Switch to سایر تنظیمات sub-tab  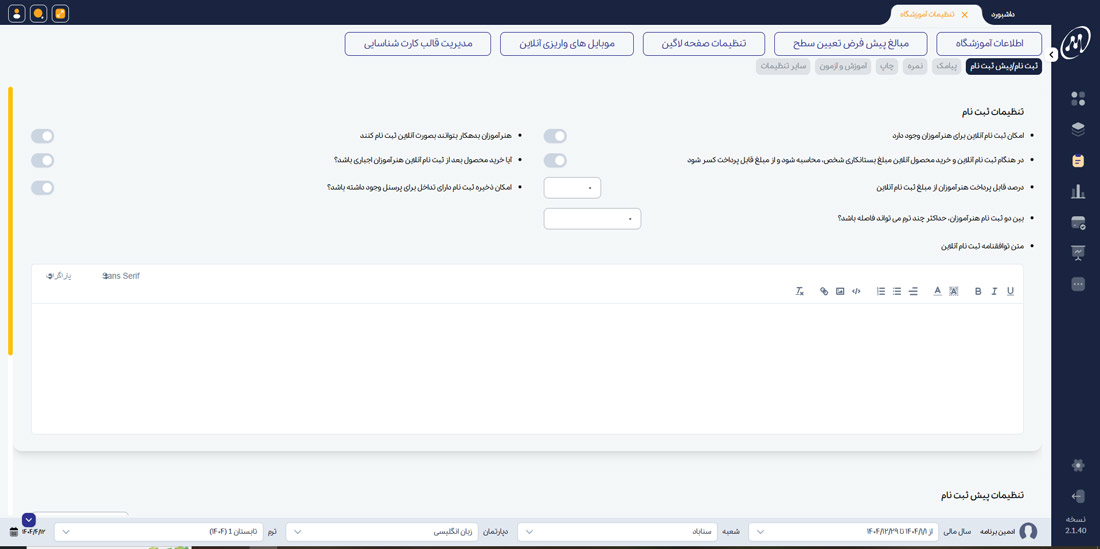click(x=784, y=67)
